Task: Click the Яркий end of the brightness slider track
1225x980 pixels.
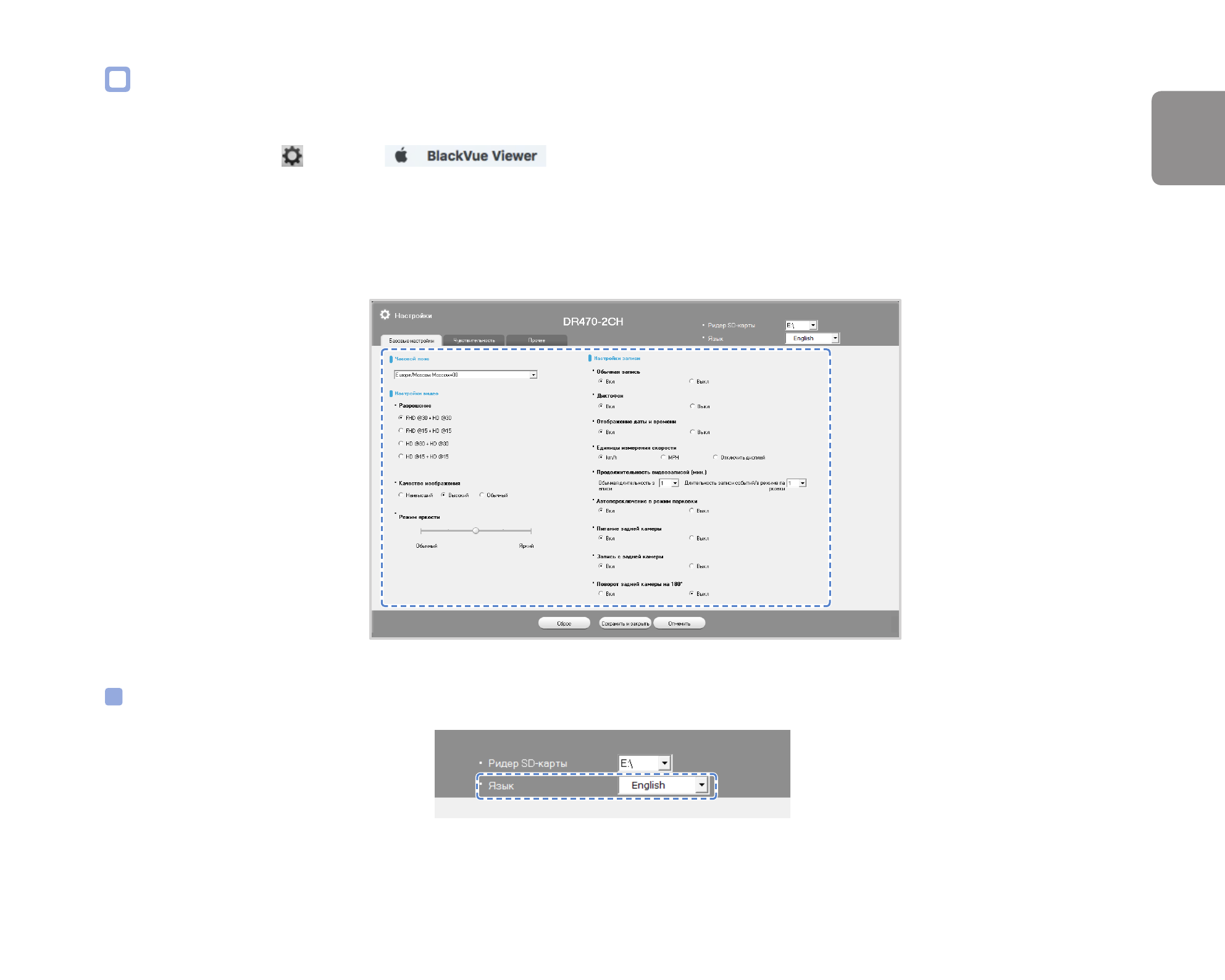Action: (530, 530)
